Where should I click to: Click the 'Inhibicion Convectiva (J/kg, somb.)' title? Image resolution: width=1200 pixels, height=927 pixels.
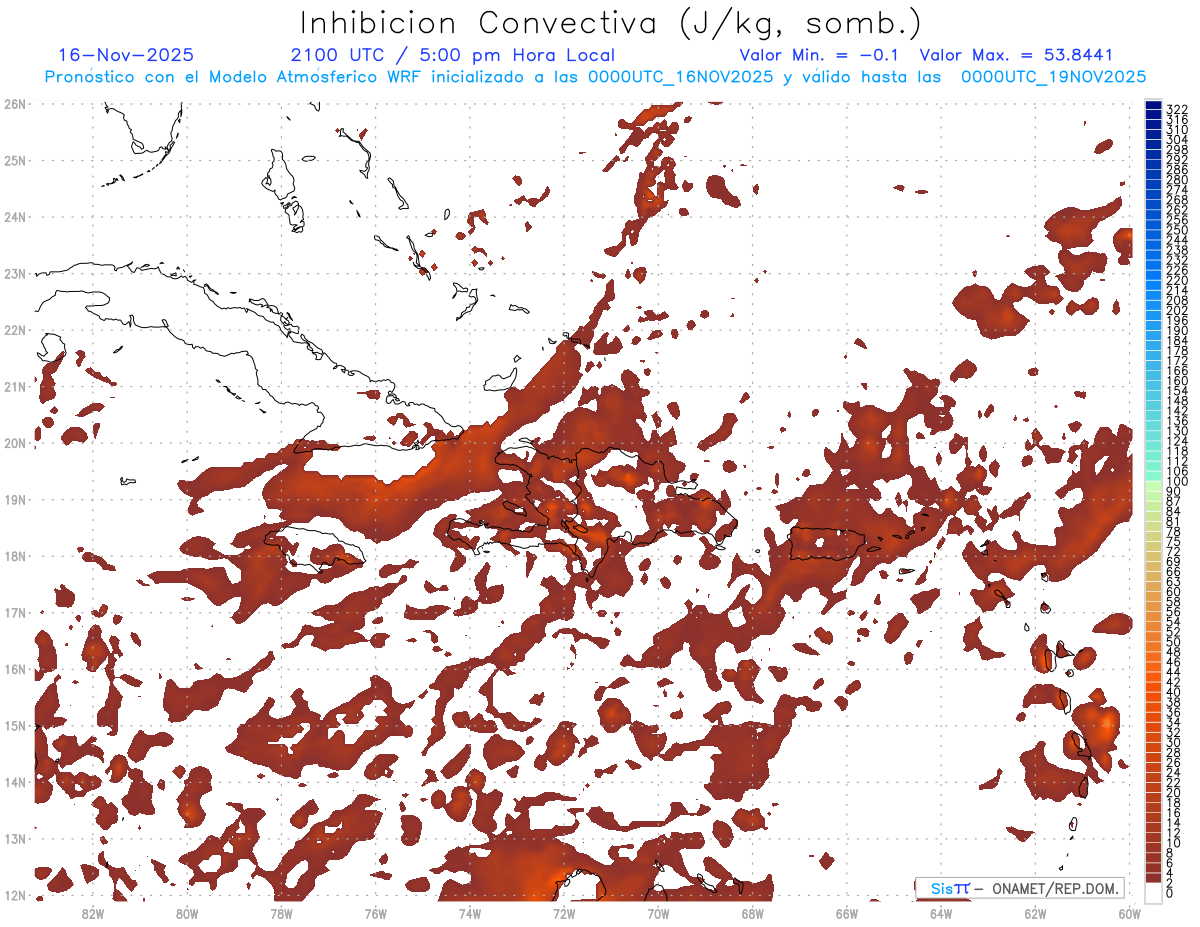(x=611, y=23)
